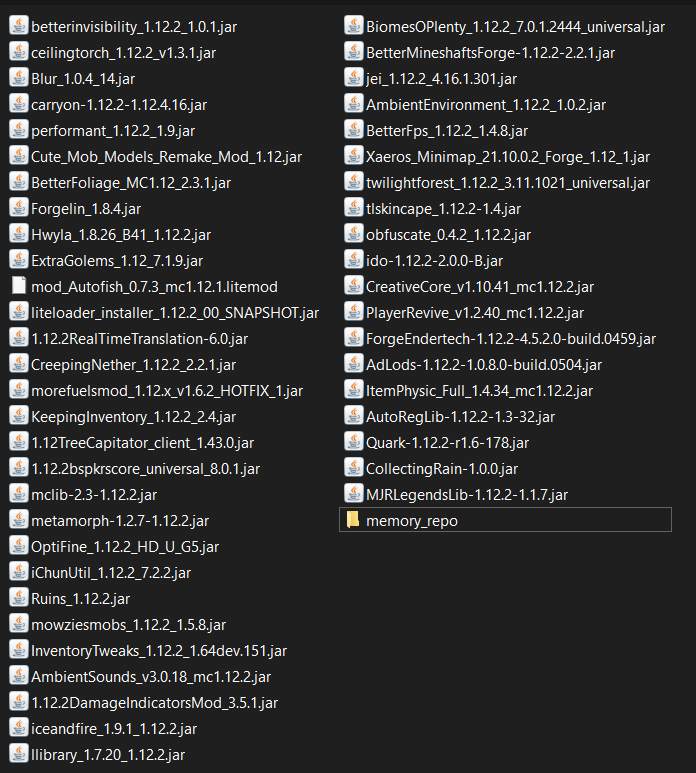
Task: Click the blank file icon of mod_Autofish litemod
Action: (x=18, y=286)
